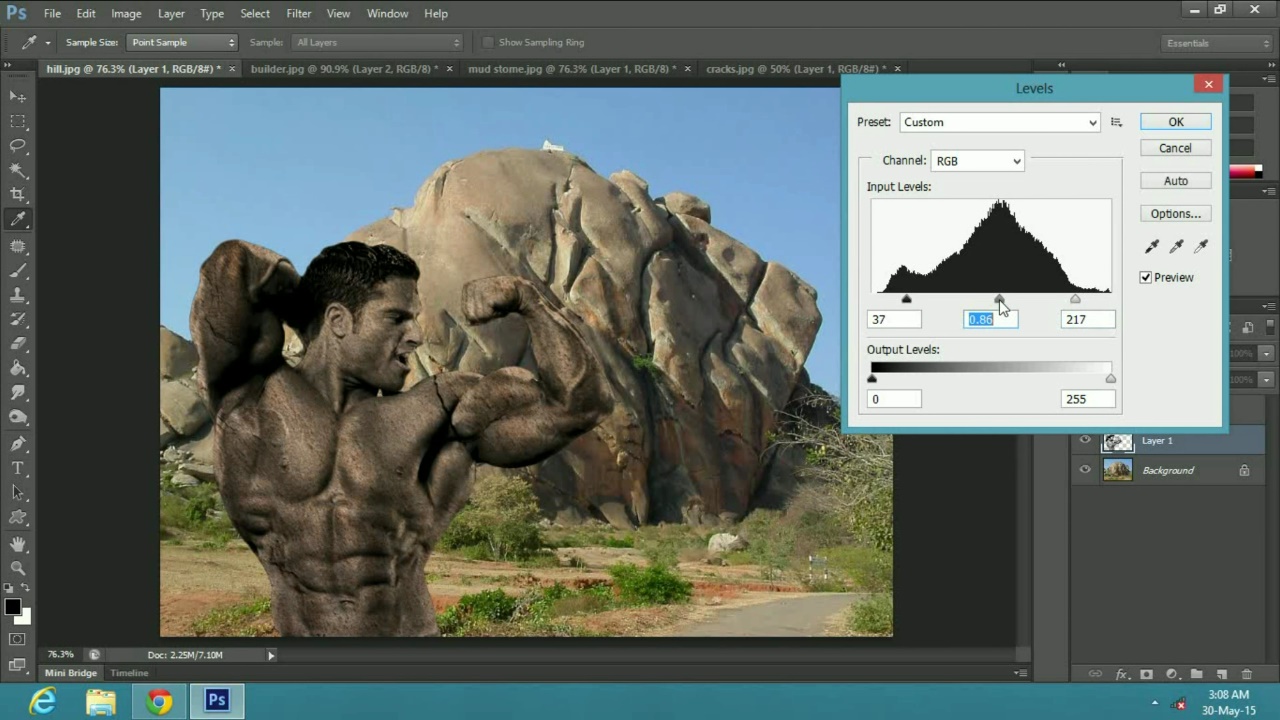Click Cancel in Levels dialog
Image resolution: width=1280 pixels, height=720 pixels.
(x=1176, y=148)
